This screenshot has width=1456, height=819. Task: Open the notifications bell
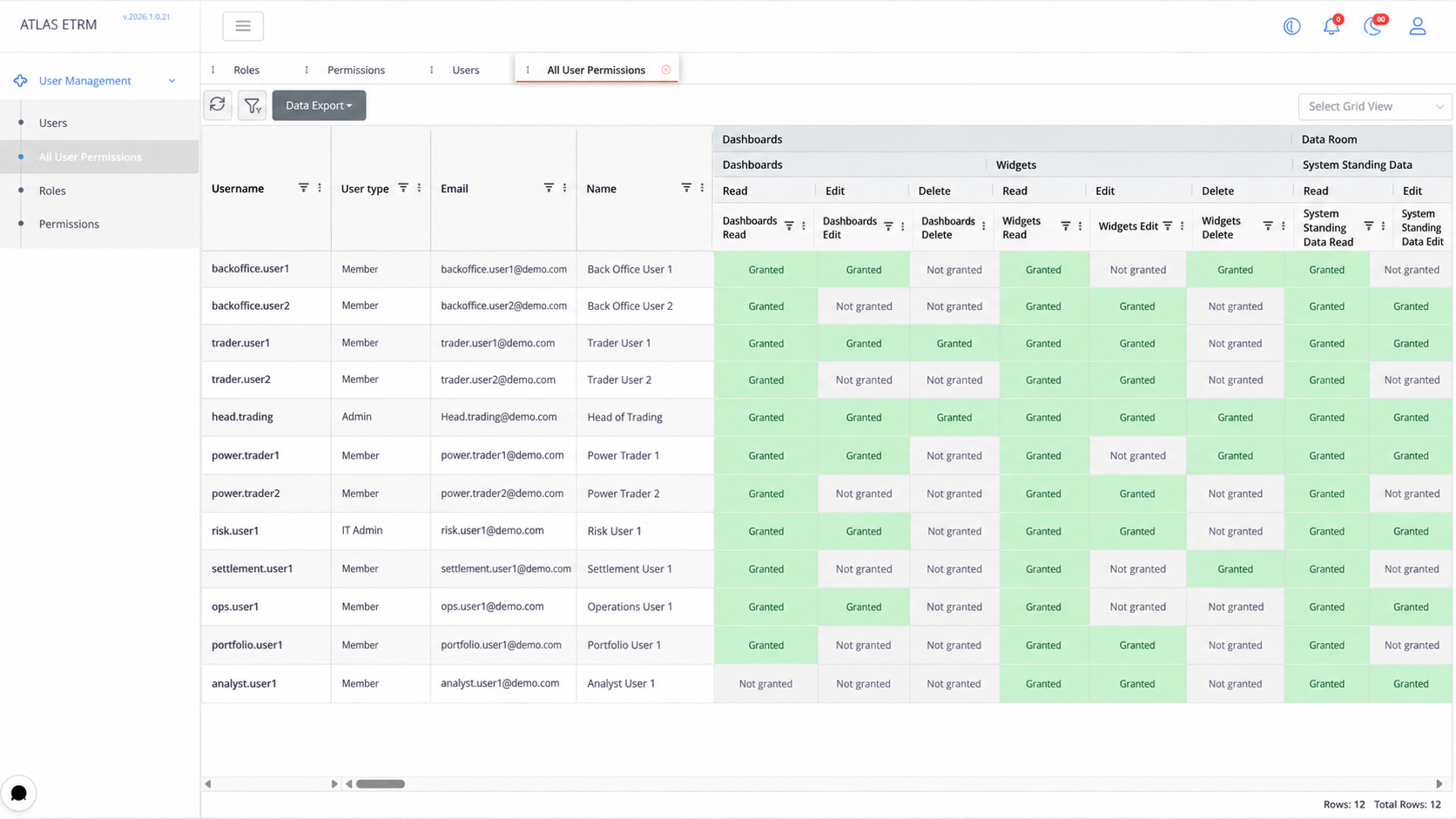coord(1331,26)
